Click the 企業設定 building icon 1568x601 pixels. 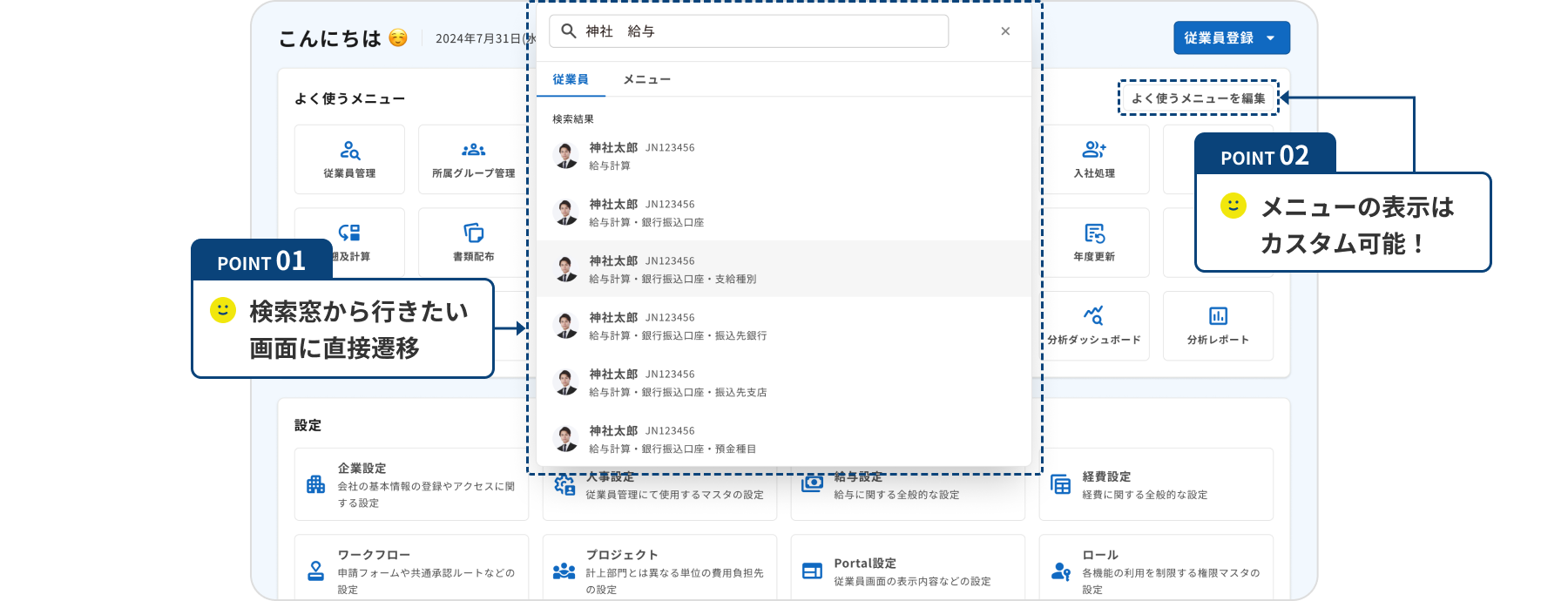pos(315,484)
